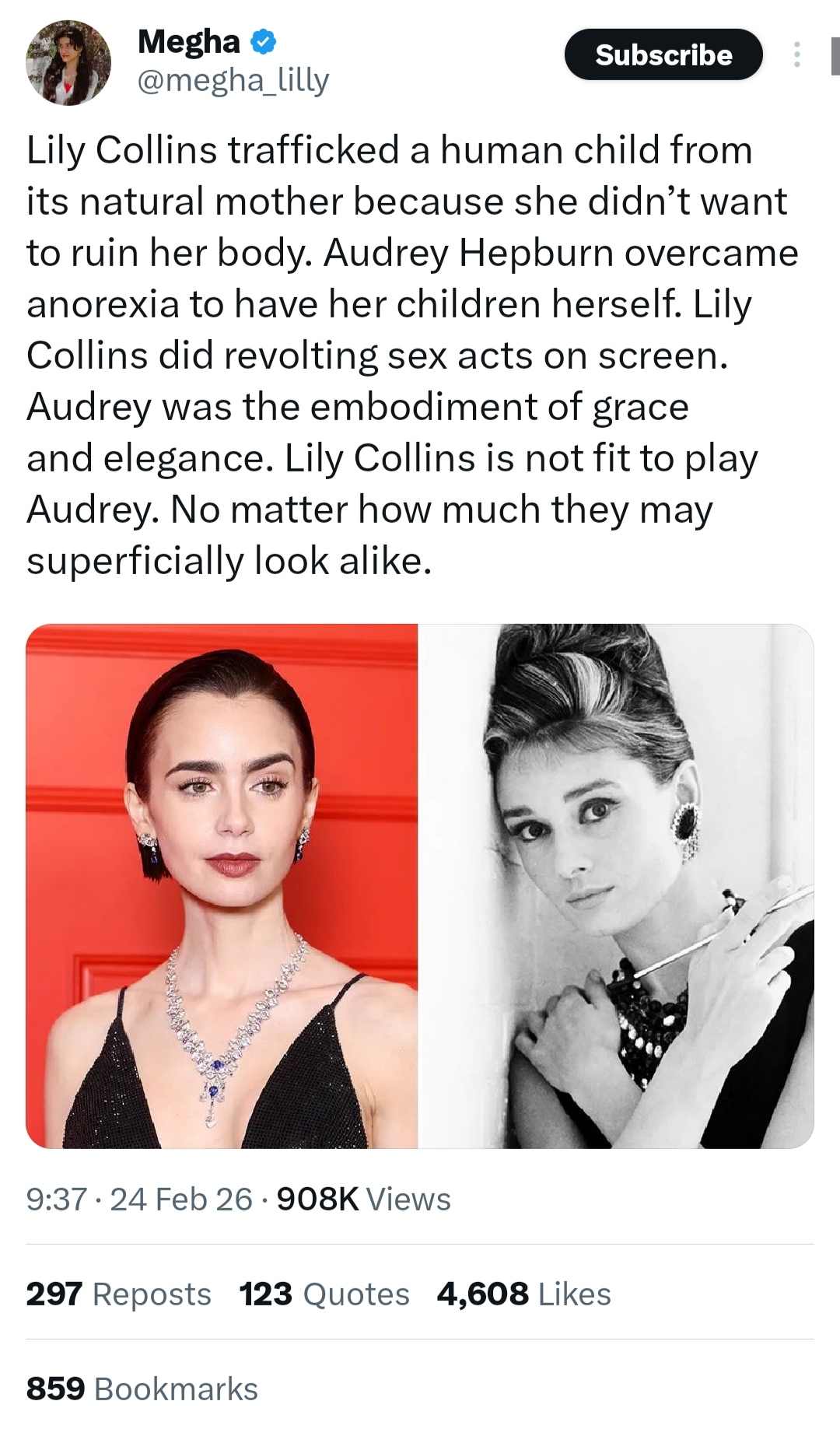This screenshot has height=1429, width=840.
Task: Open Megha's profile avatar
Action: (68, 63)
